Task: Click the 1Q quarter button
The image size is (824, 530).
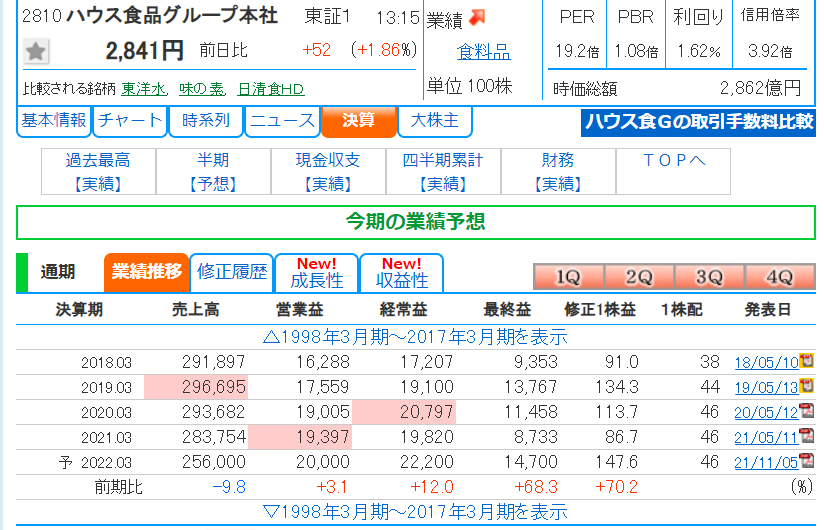Action: 568,277
